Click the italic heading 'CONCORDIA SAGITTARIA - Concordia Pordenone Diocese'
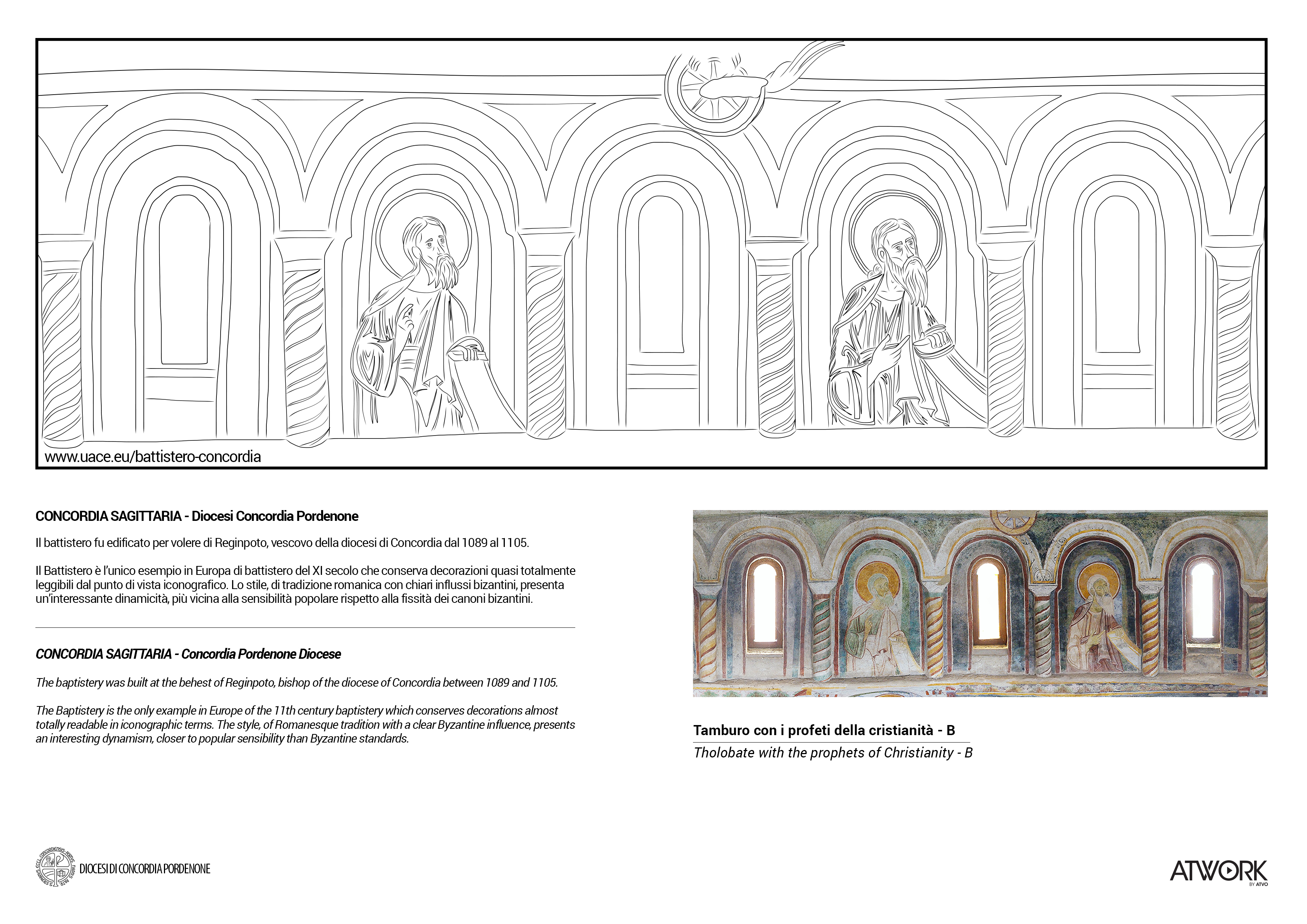The image size is (1307, 924). (188, 654)
